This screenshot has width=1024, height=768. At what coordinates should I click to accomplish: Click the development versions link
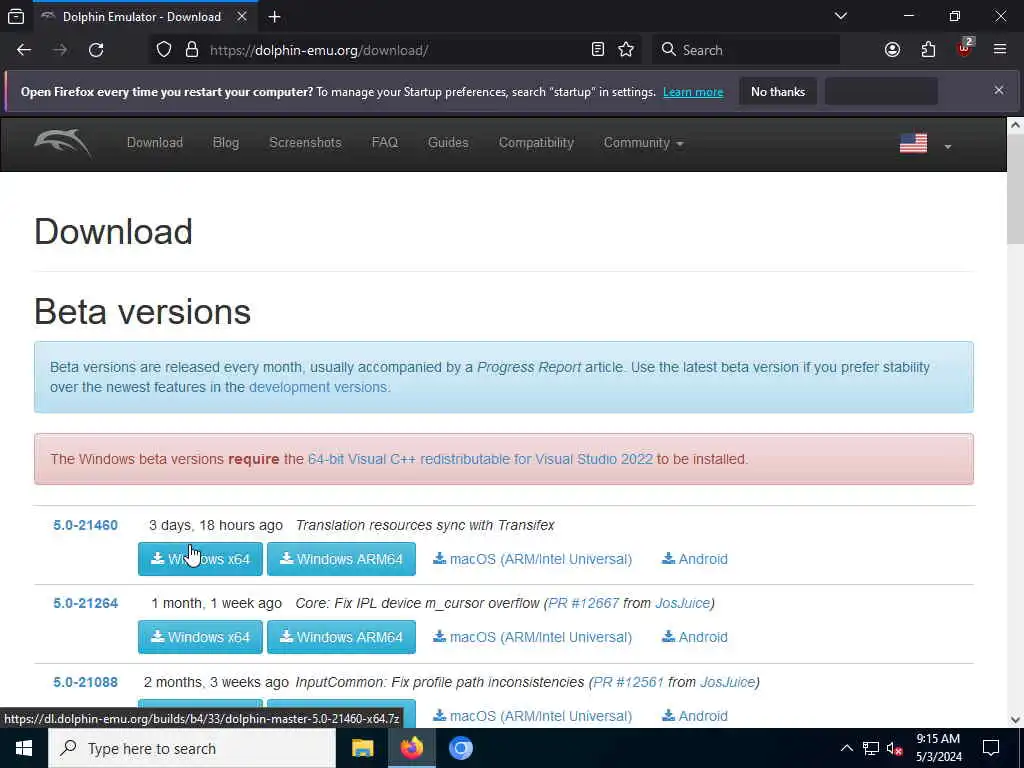(318, 387)
